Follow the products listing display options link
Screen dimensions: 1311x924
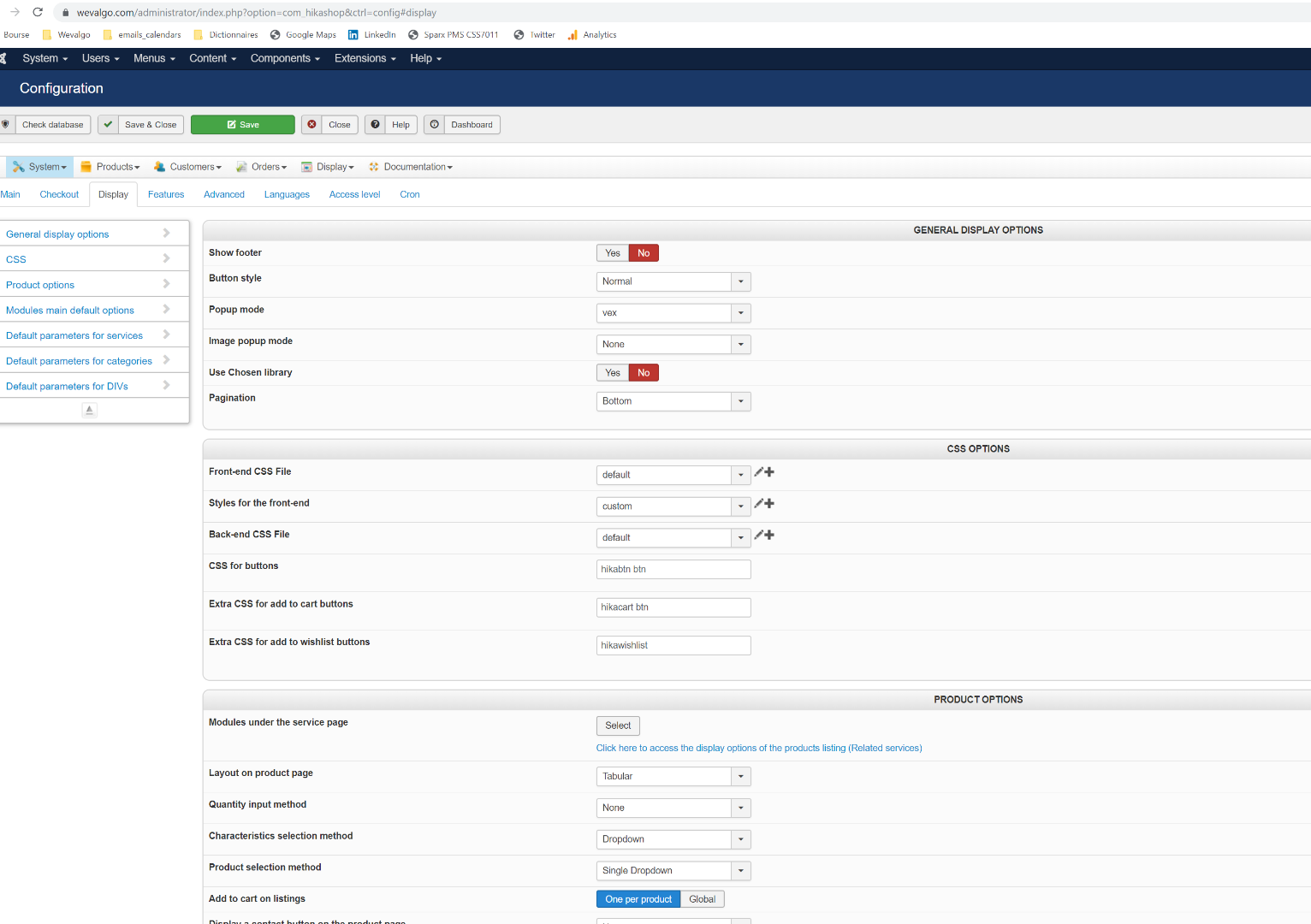[x=758, y=748]
